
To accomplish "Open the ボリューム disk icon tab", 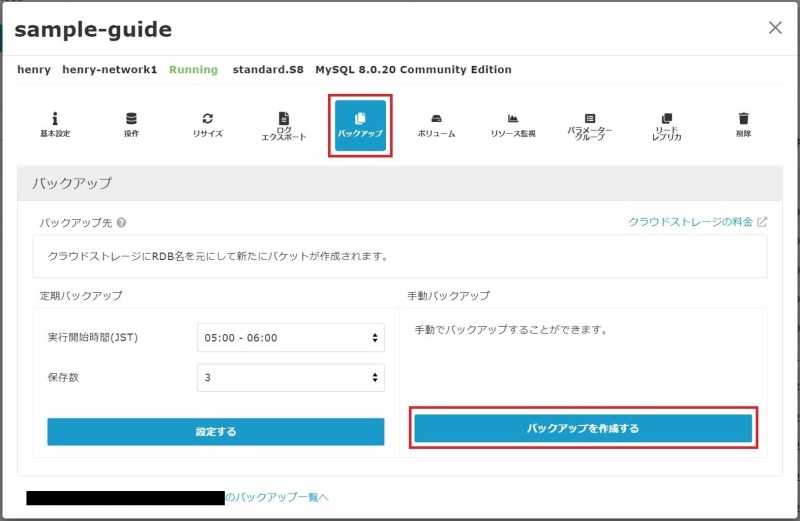I will 436,125.
